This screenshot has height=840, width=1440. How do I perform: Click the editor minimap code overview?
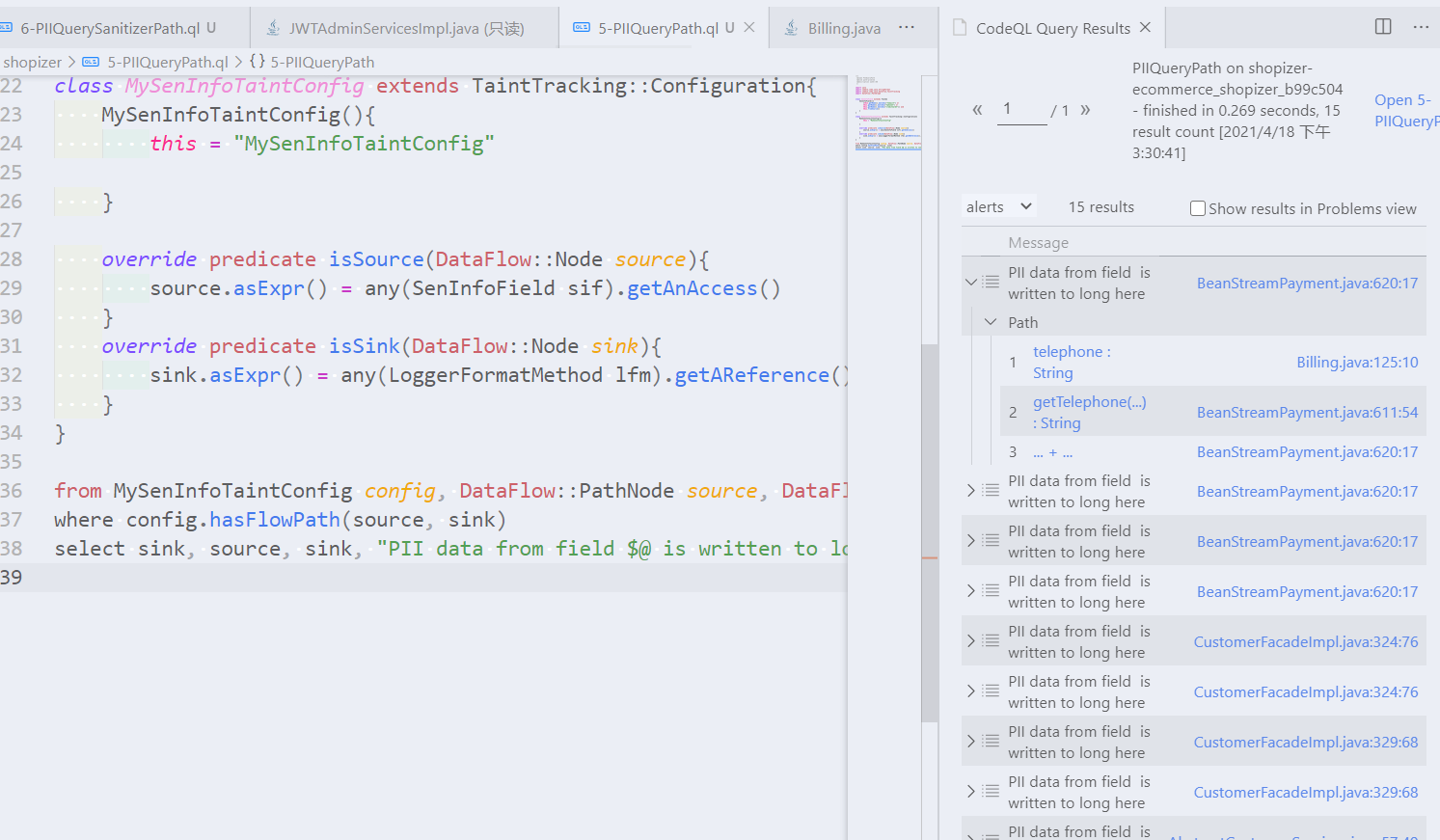point(888,113)
